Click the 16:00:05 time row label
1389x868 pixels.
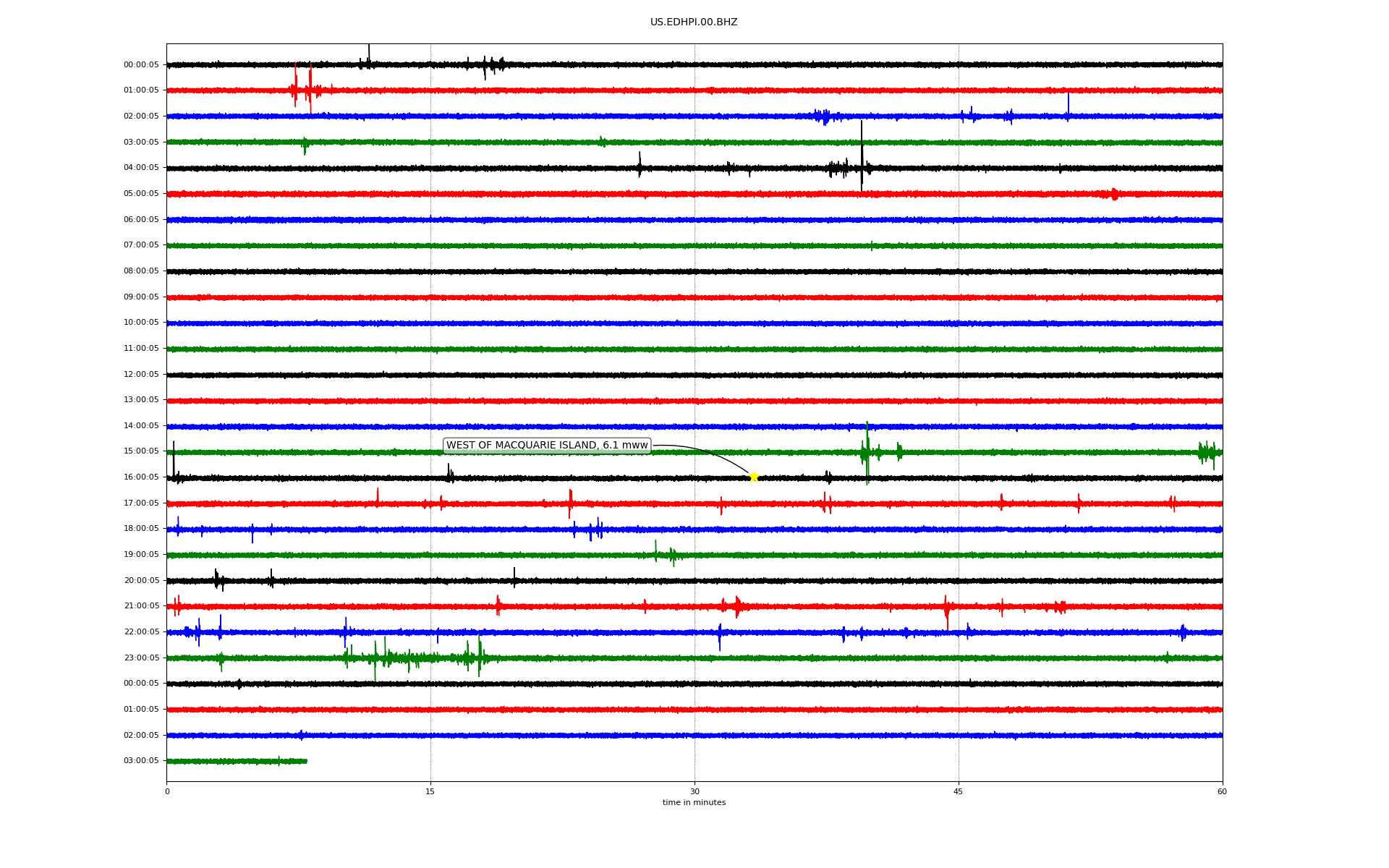coord(141,477)
